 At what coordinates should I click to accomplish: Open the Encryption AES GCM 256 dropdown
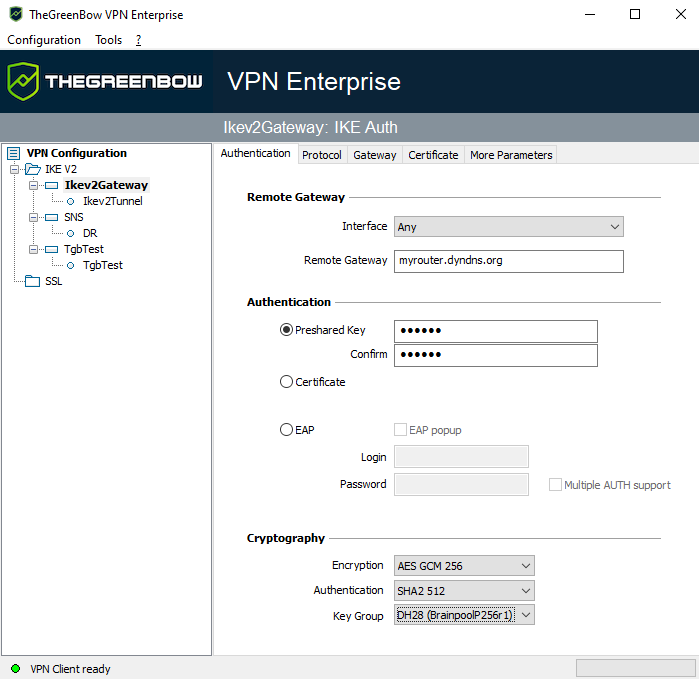(464, 566)
